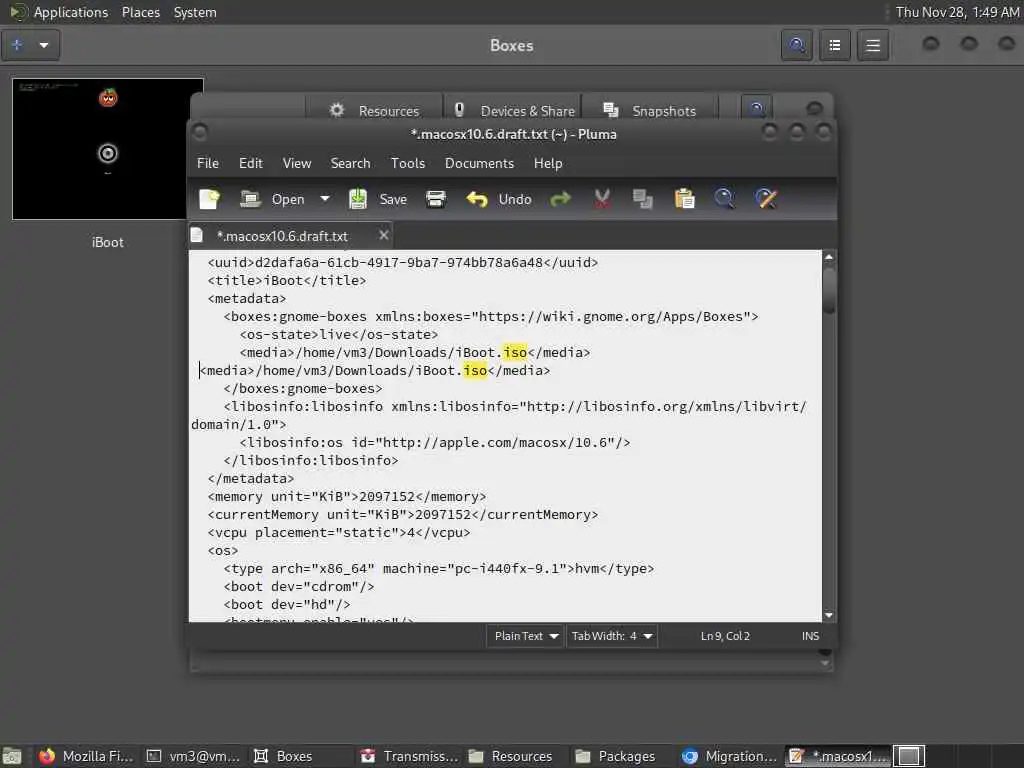Open the Tab Width dropdown
This screenshot has width=1024, height=768.
611,636
